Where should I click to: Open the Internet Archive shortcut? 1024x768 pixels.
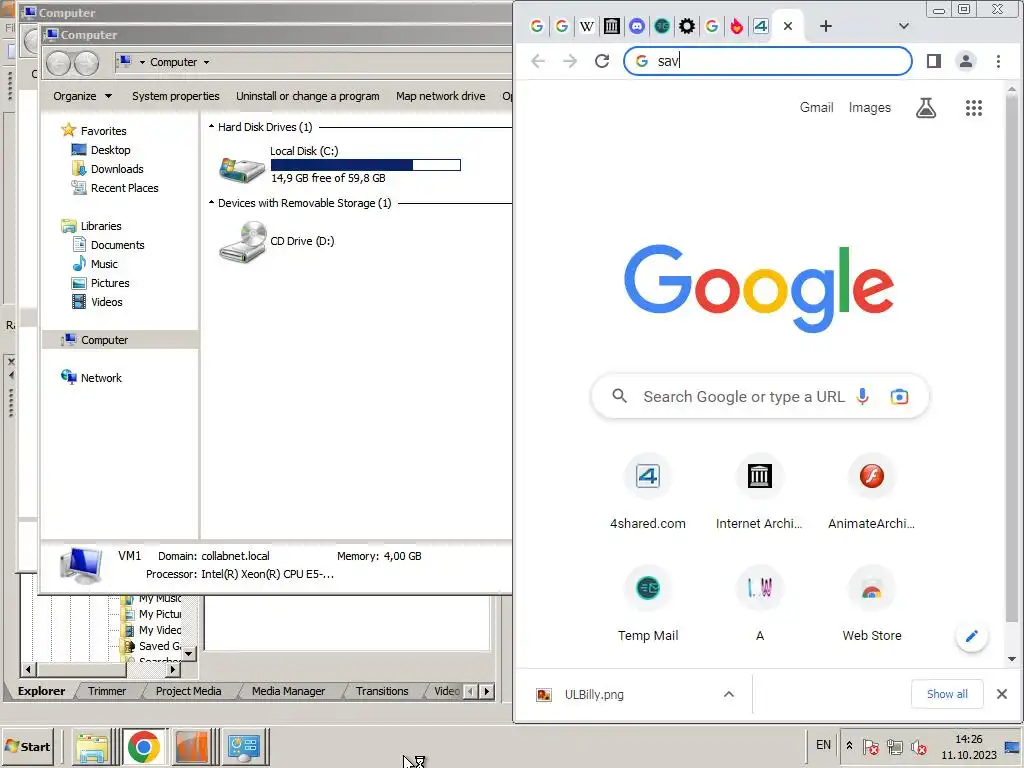pyautogui.click(x=760, y=492)
